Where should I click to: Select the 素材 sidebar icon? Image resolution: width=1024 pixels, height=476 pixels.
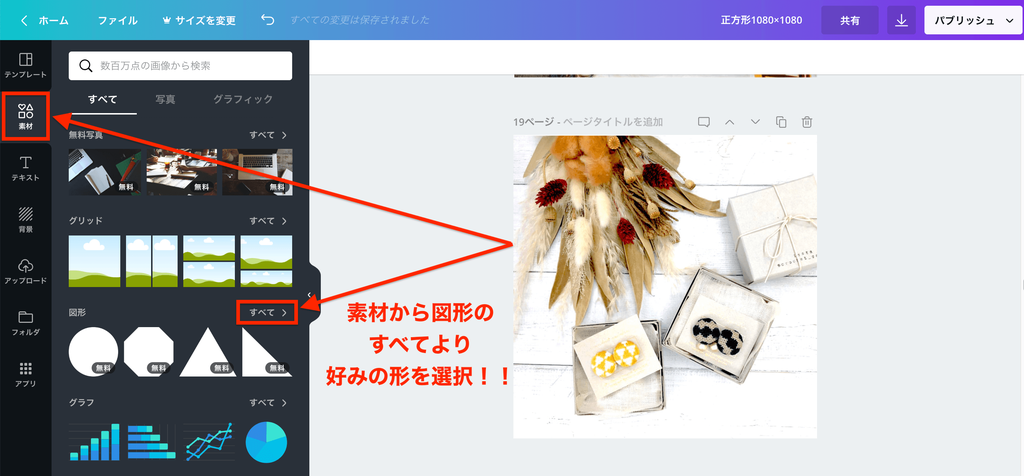click(25, 116)
